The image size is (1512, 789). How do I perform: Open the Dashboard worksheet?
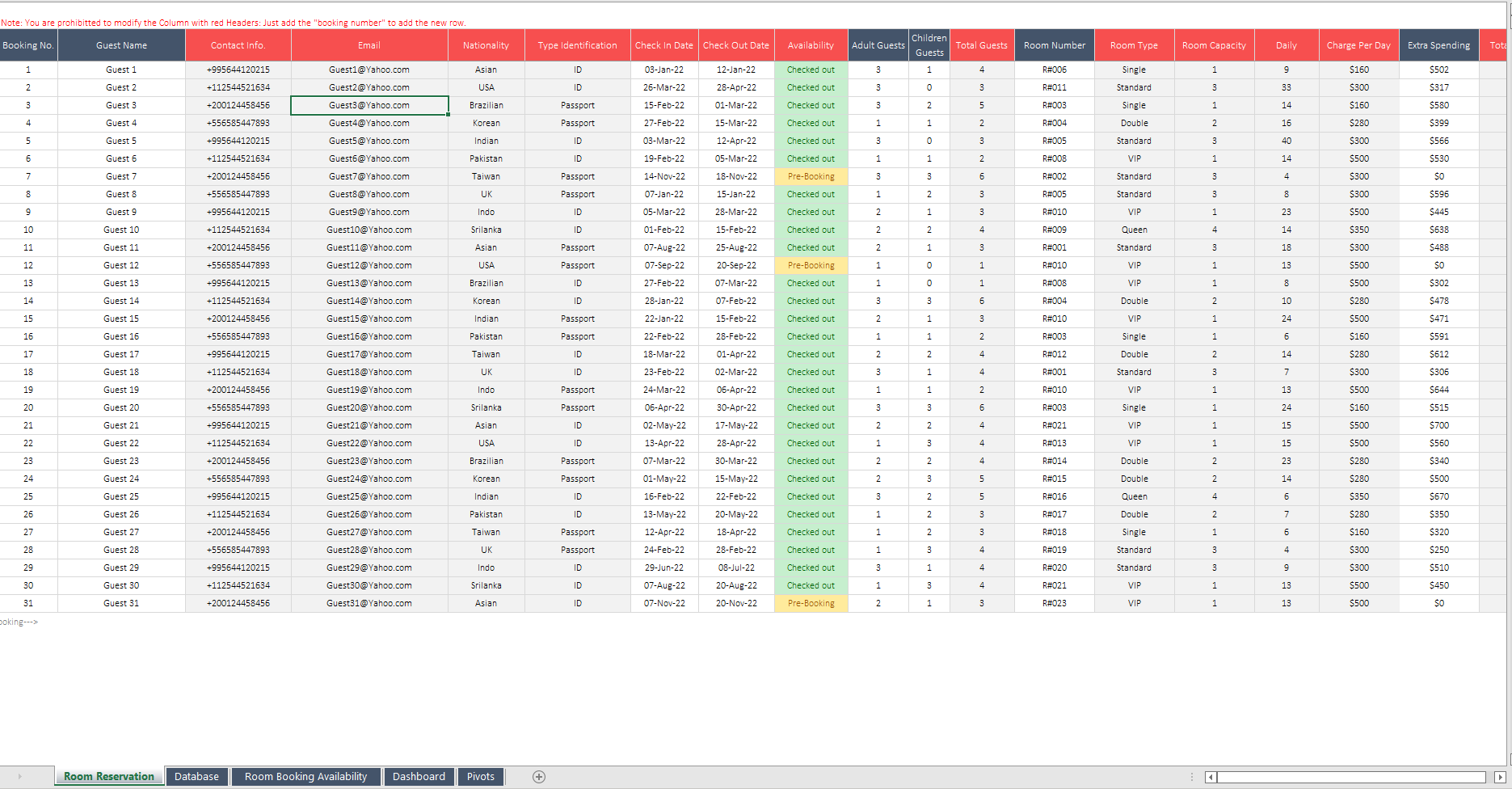point(419,776)
